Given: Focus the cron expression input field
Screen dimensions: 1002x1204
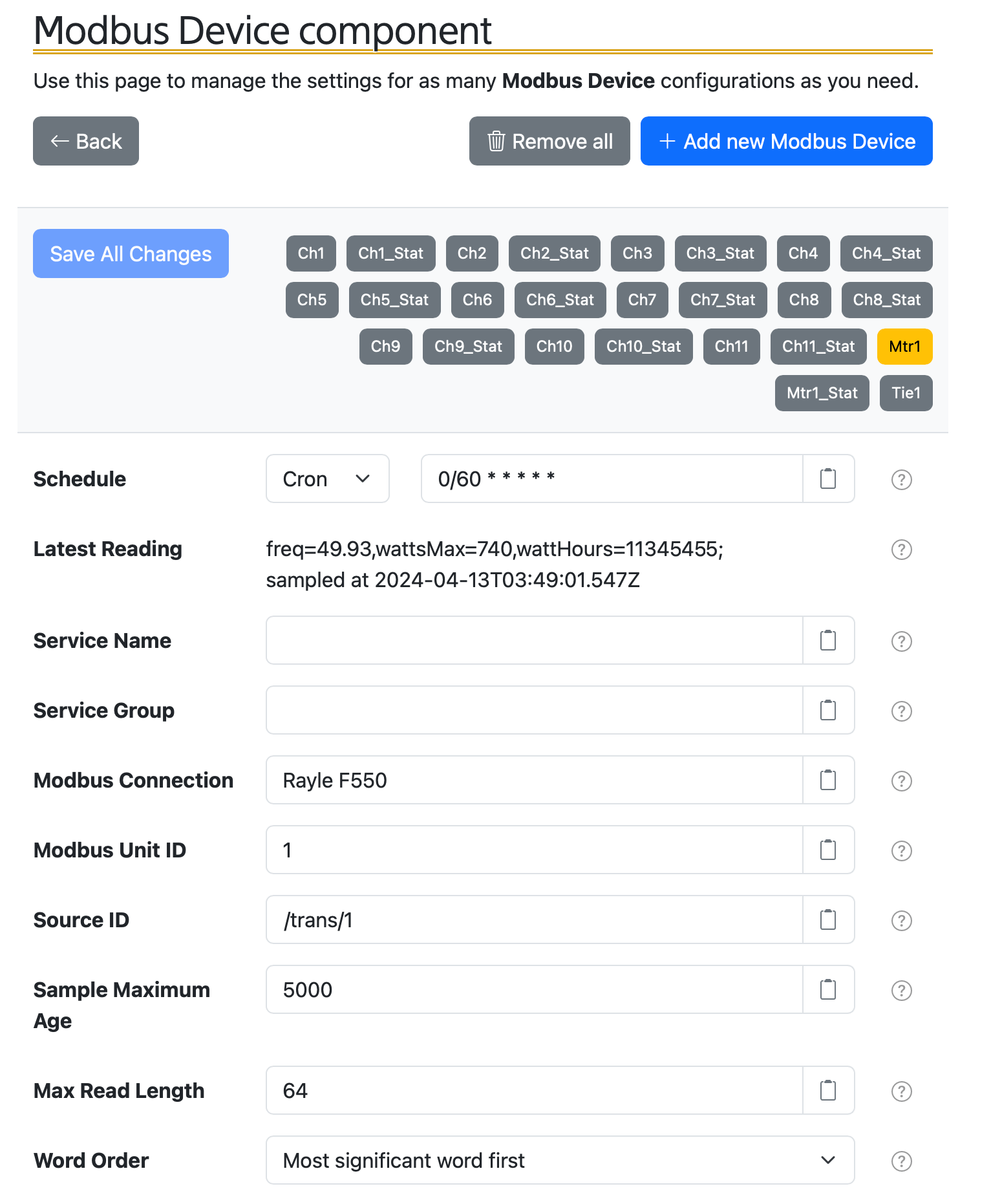Looking at the screenshot, I should 612,478.
